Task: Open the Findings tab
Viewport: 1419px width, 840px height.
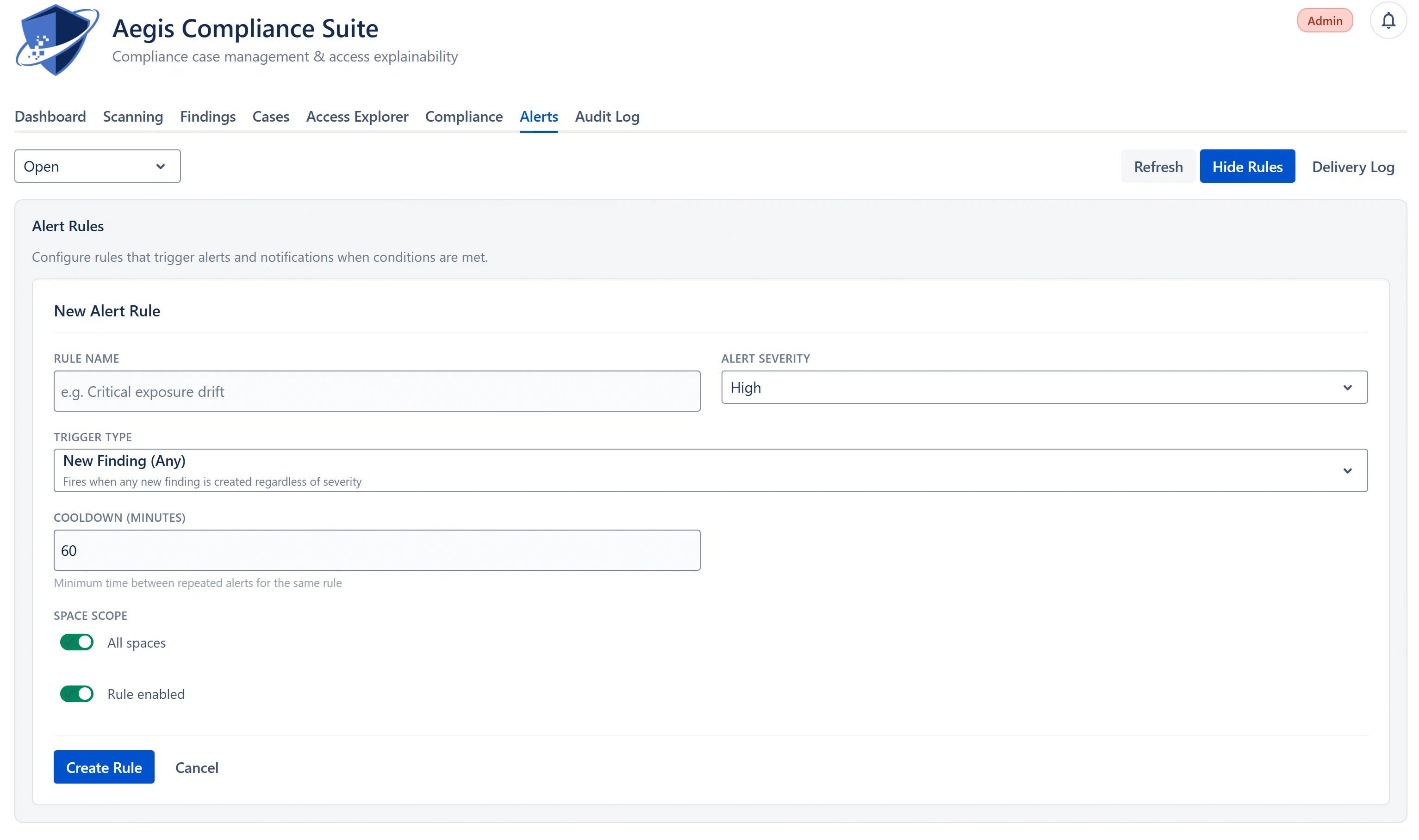Action: pos(208,117)
